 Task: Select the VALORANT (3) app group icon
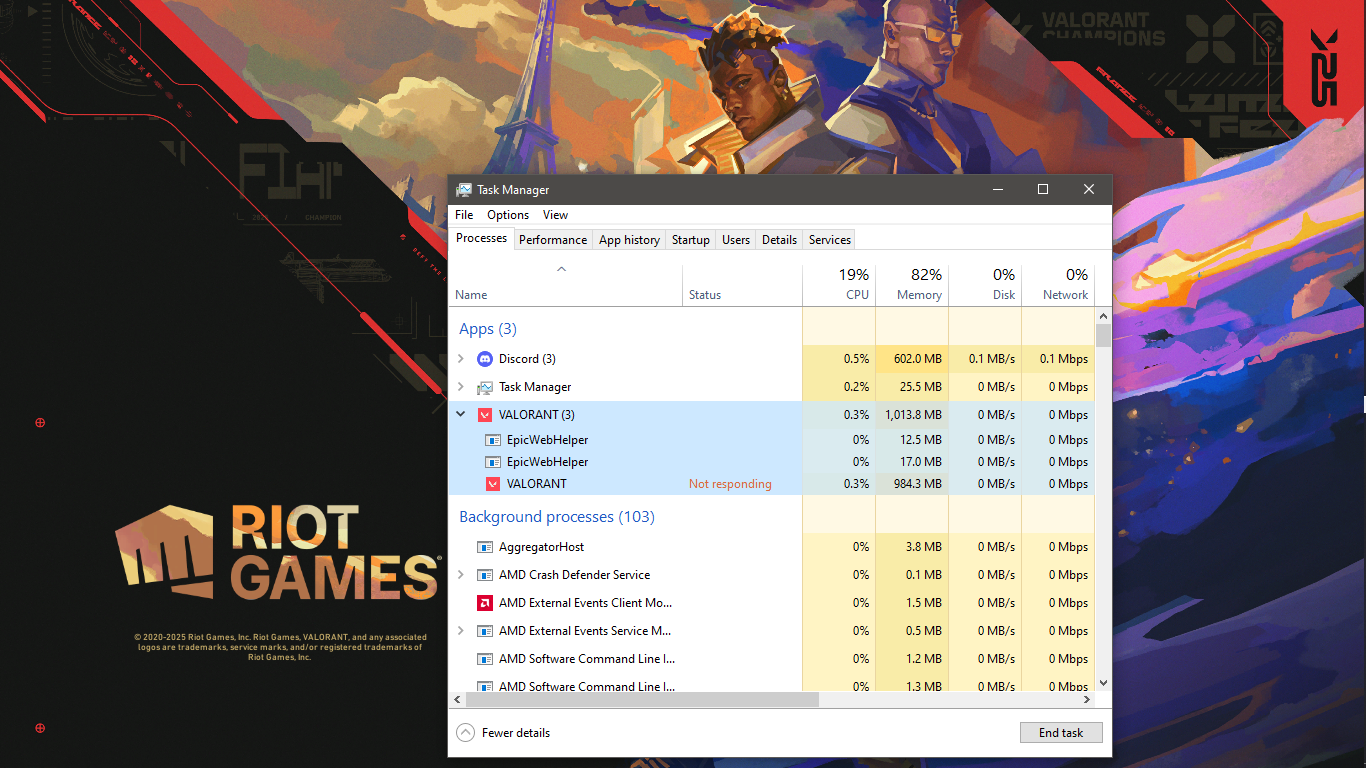(x=485, y=415)
